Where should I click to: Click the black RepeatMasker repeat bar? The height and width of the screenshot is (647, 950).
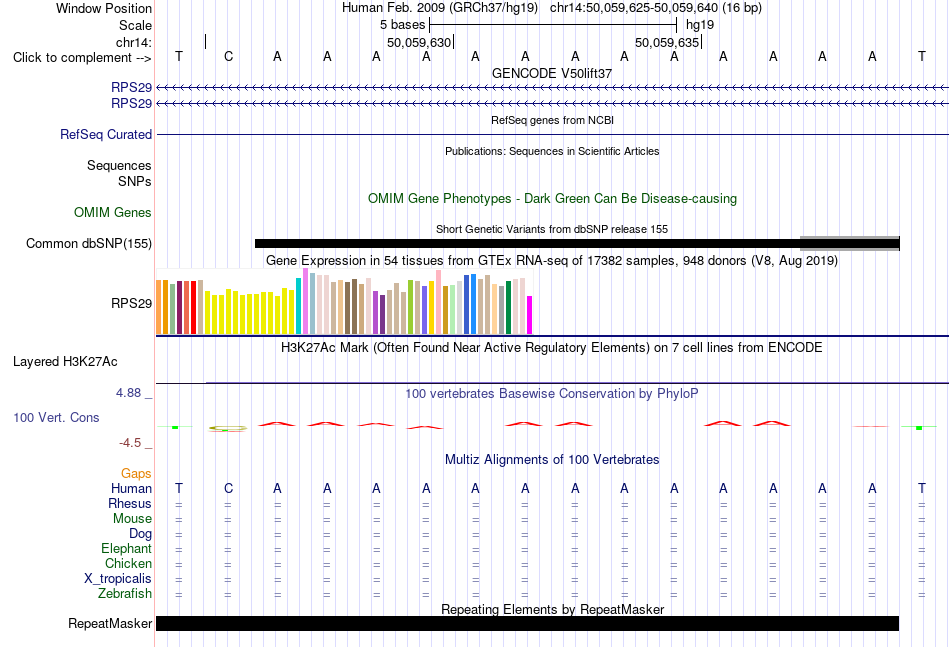coord(527,623)
